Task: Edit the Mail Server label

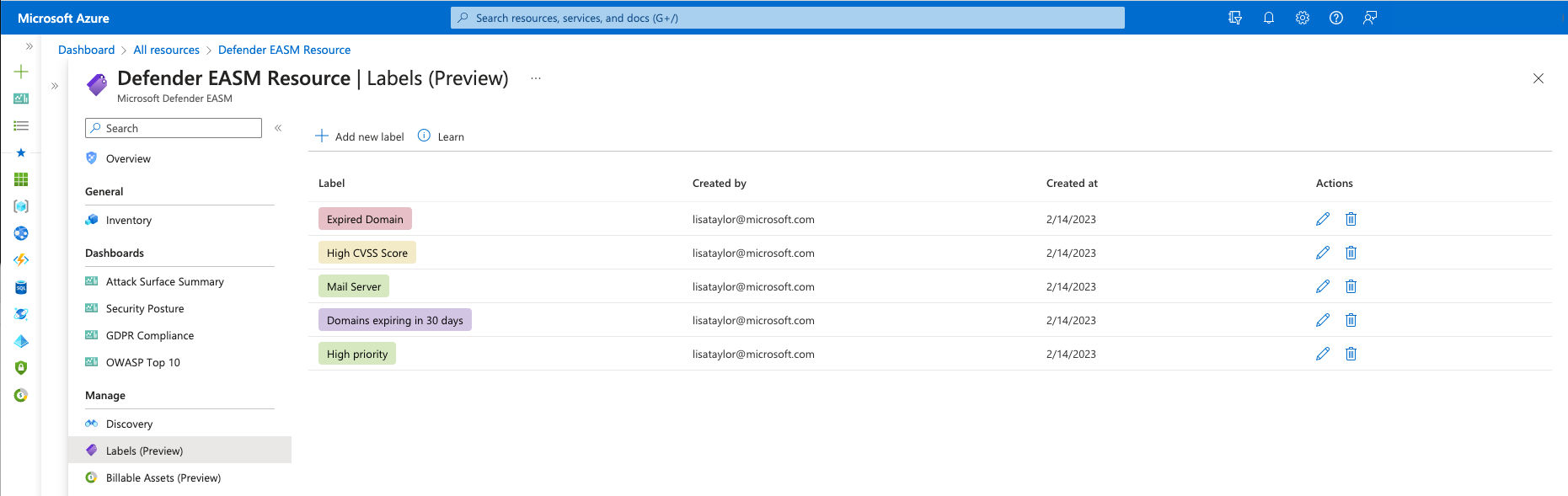Action: (x=1322, y=286)
